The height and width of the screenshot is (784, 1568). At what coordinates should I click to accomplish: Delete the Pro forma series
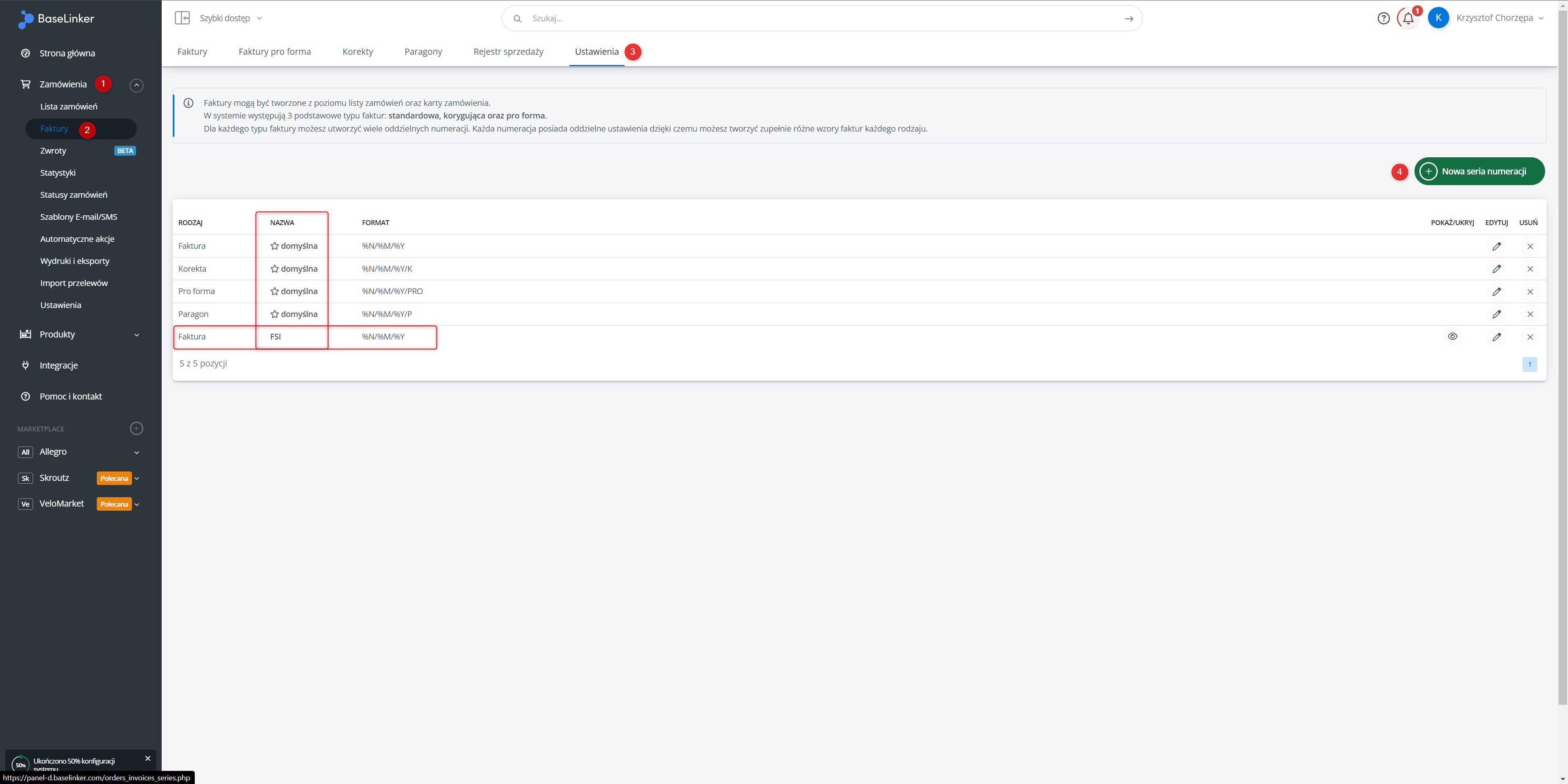1530,291
